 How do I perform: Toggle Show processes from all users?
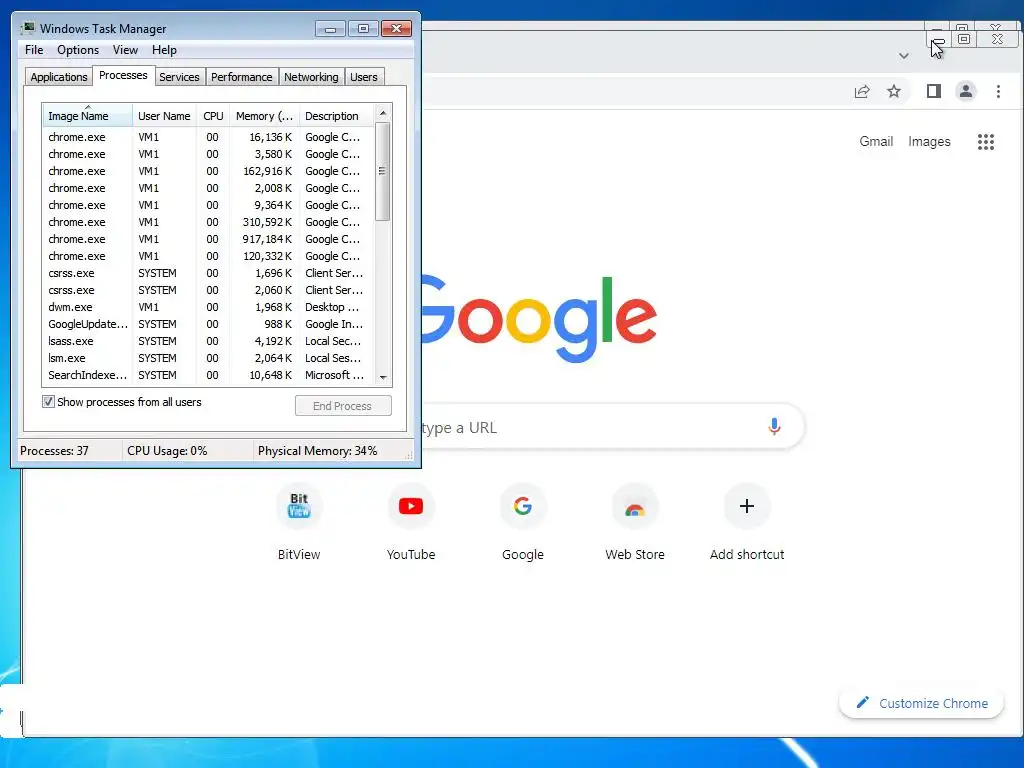click(x=48, y=402)
